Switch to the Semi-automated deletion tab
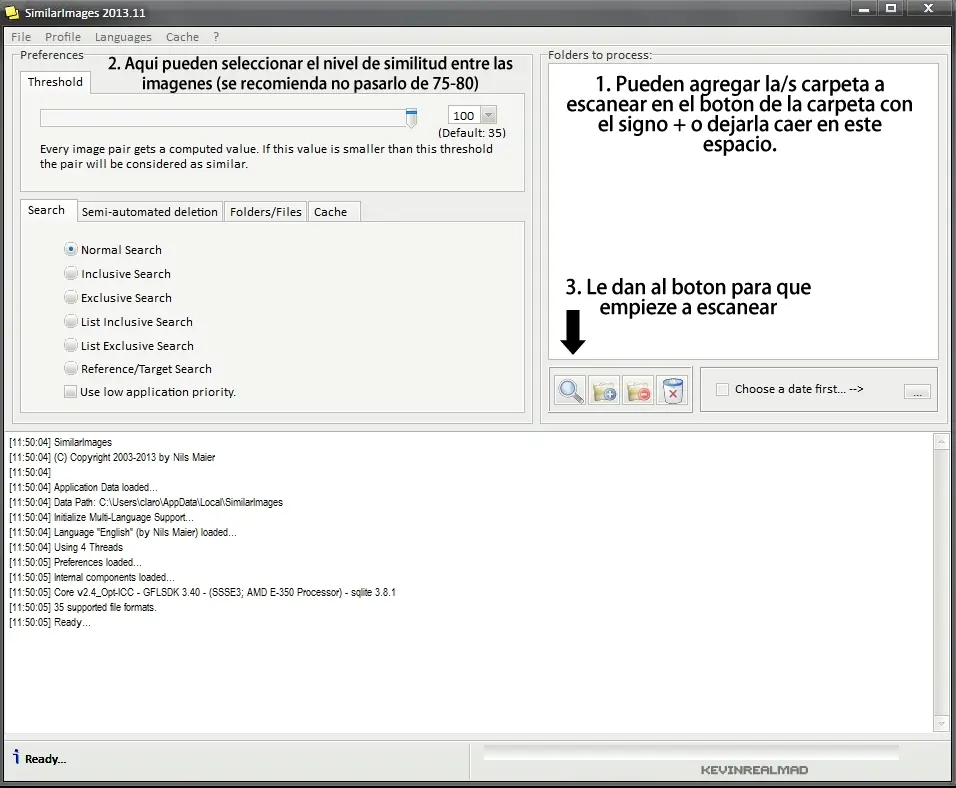Image resolution: width=956 pixels, height=788 pixels. [x=149, y=212]
